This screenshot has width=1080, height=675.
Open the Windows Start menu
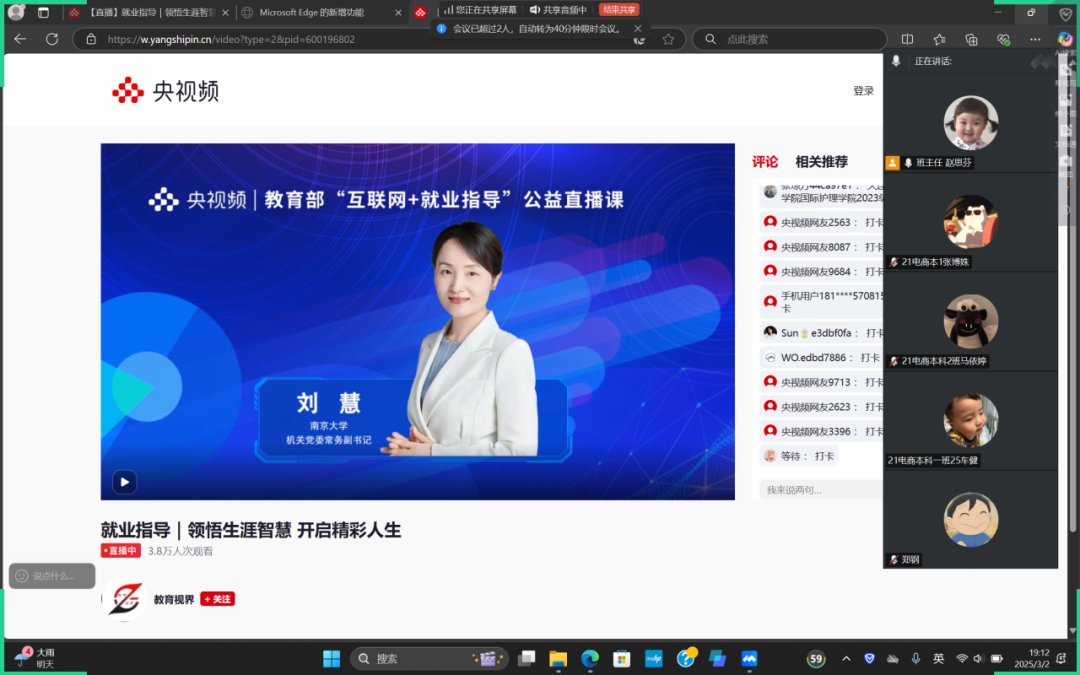coord(331,658)
